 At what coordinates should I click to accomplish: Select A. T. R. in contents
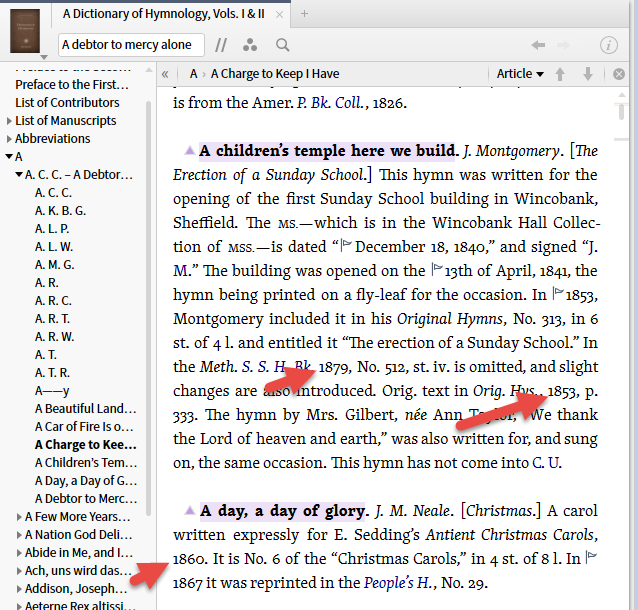[52, 372]
